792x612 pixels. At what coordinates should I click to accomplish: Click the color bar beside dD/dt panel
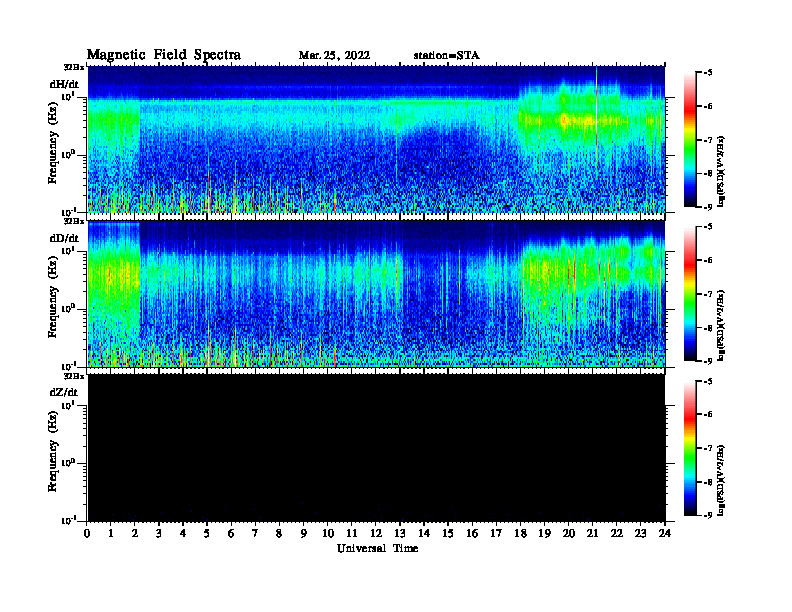689,294
